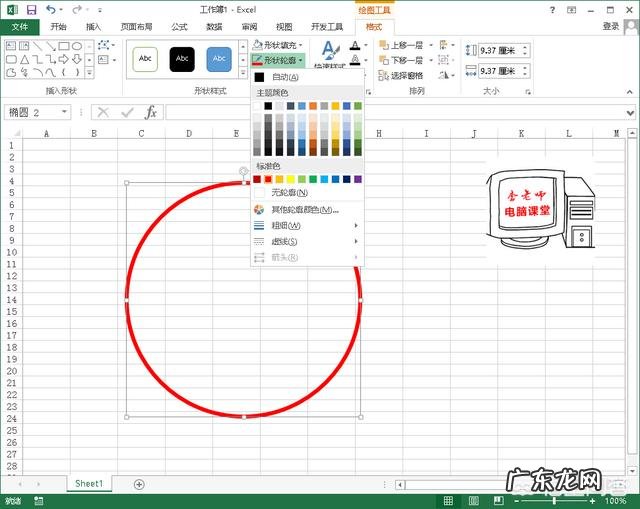Switch to Normal view in status bar
640x509 pixels.
[x=448, y=501]
